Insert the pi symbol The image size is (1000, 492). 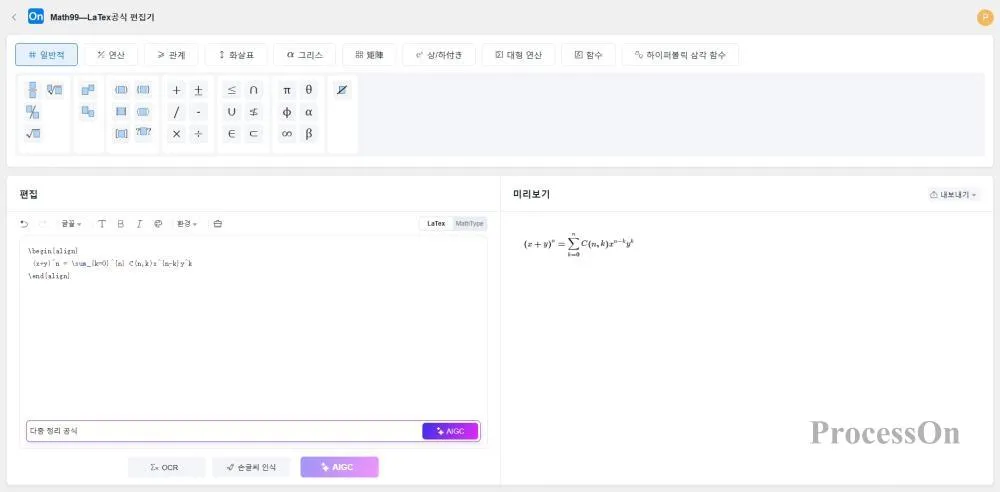(287, 90)
